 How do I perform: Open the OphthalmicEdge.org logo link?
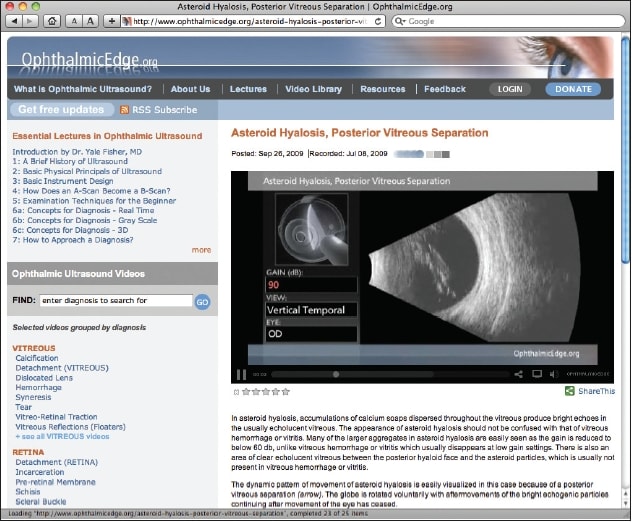coord(89,60)
